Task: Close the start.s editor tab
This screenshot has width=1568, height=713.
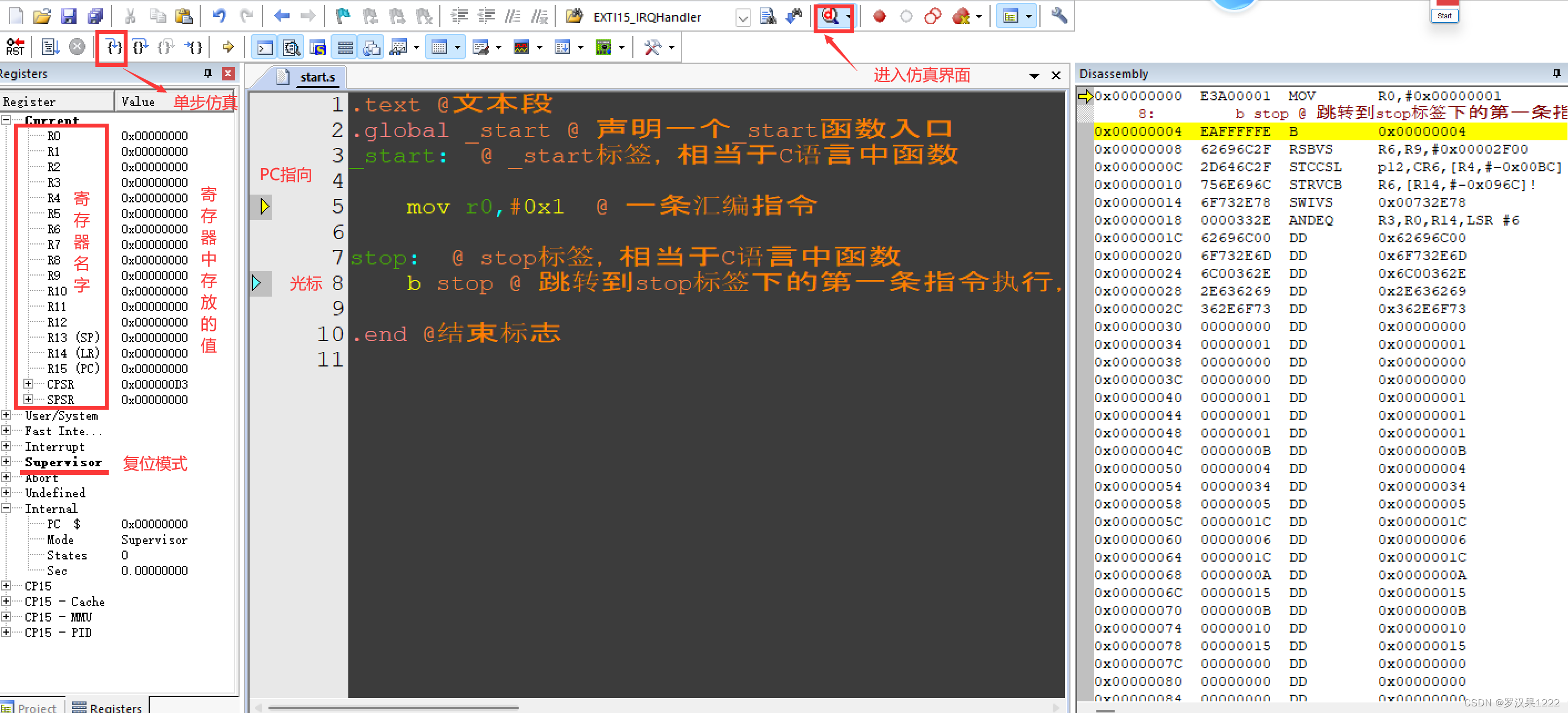Action: pyautogui.click(x=1056, y=75)
